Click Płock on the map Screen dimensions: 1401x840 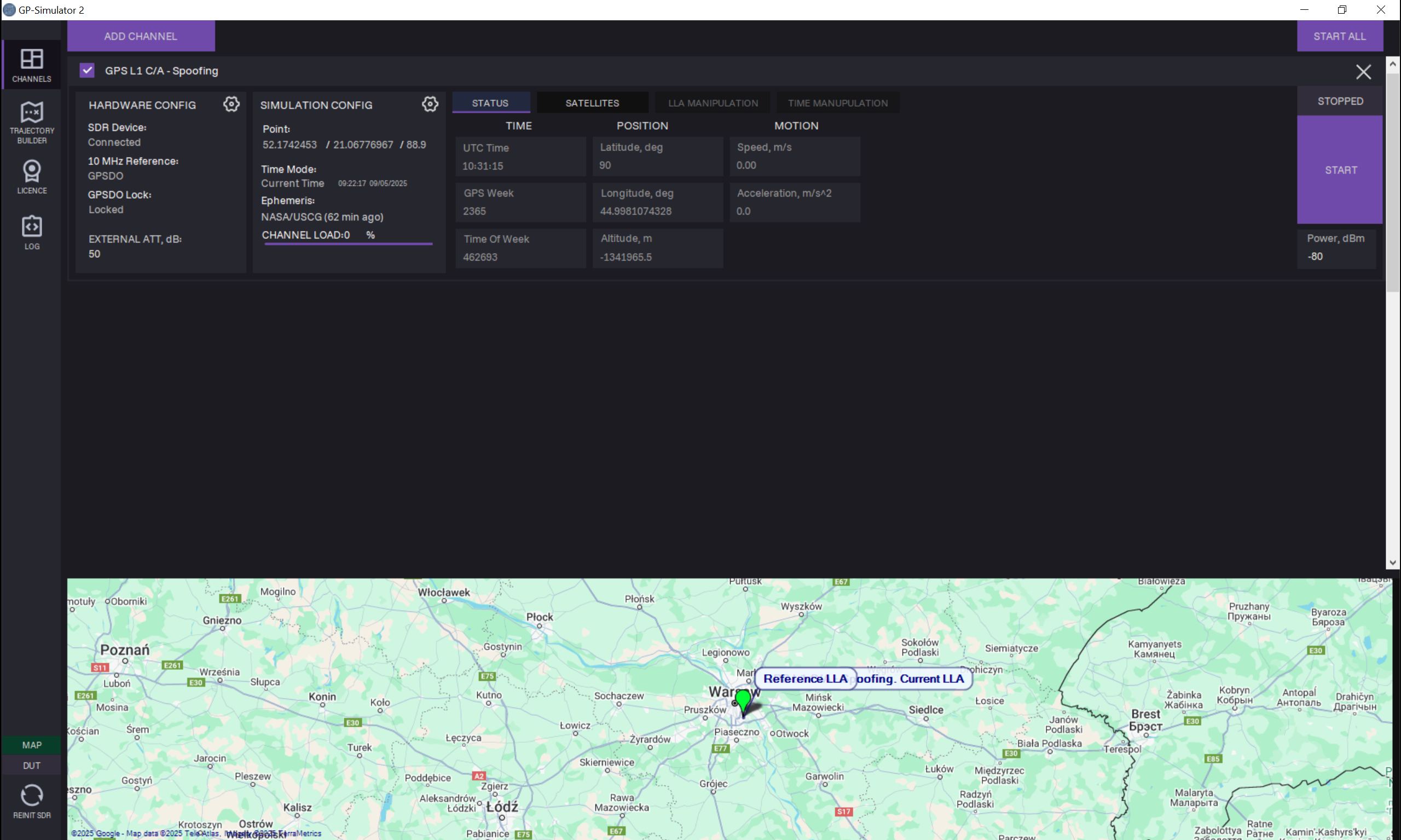(540, 616)
